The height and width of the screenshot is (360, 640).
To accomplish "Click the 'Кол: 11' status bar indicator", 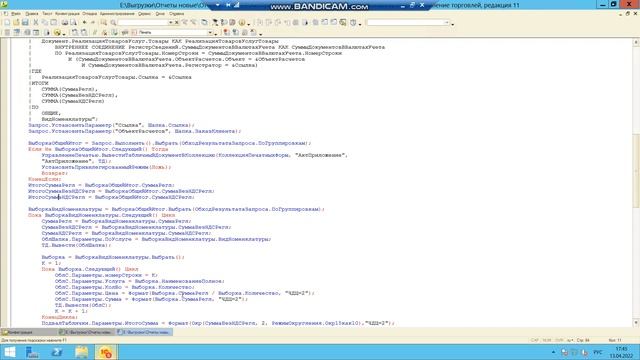I will click(x=614, y=340).
